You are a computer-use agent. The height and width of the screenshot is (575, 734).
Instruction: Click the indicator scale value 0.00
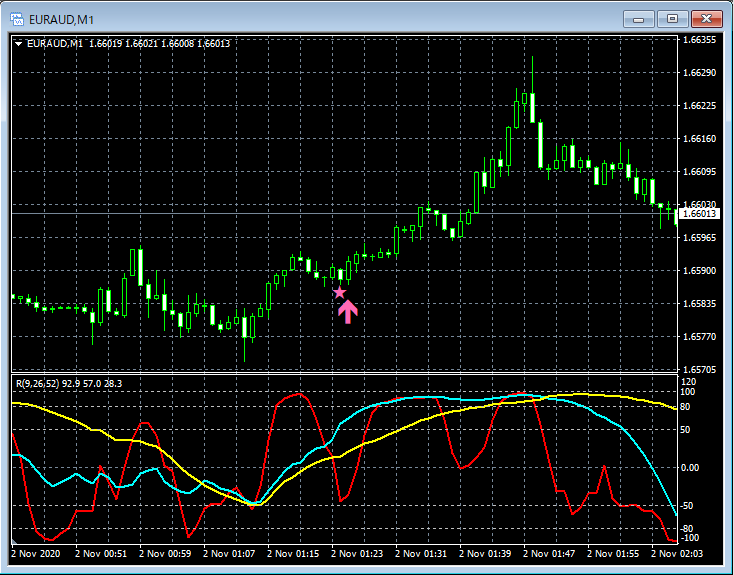pos(691,468)
